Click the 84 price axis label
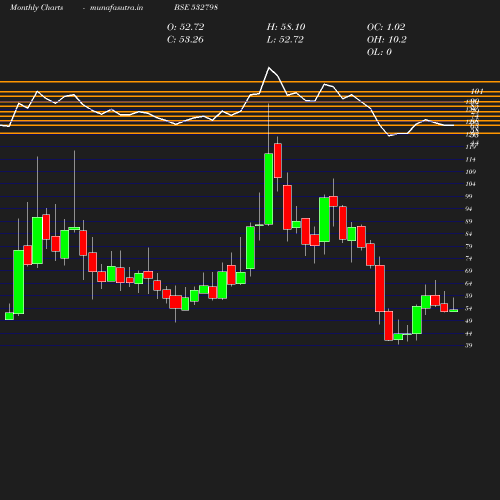Screen dimensions: 500x500 (x=469, y=234)
